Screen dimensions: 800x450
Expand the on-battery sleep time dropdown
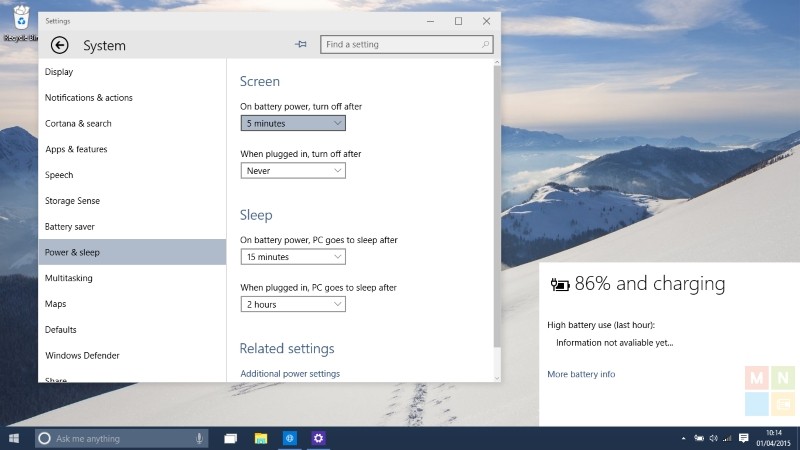(293, 257)
